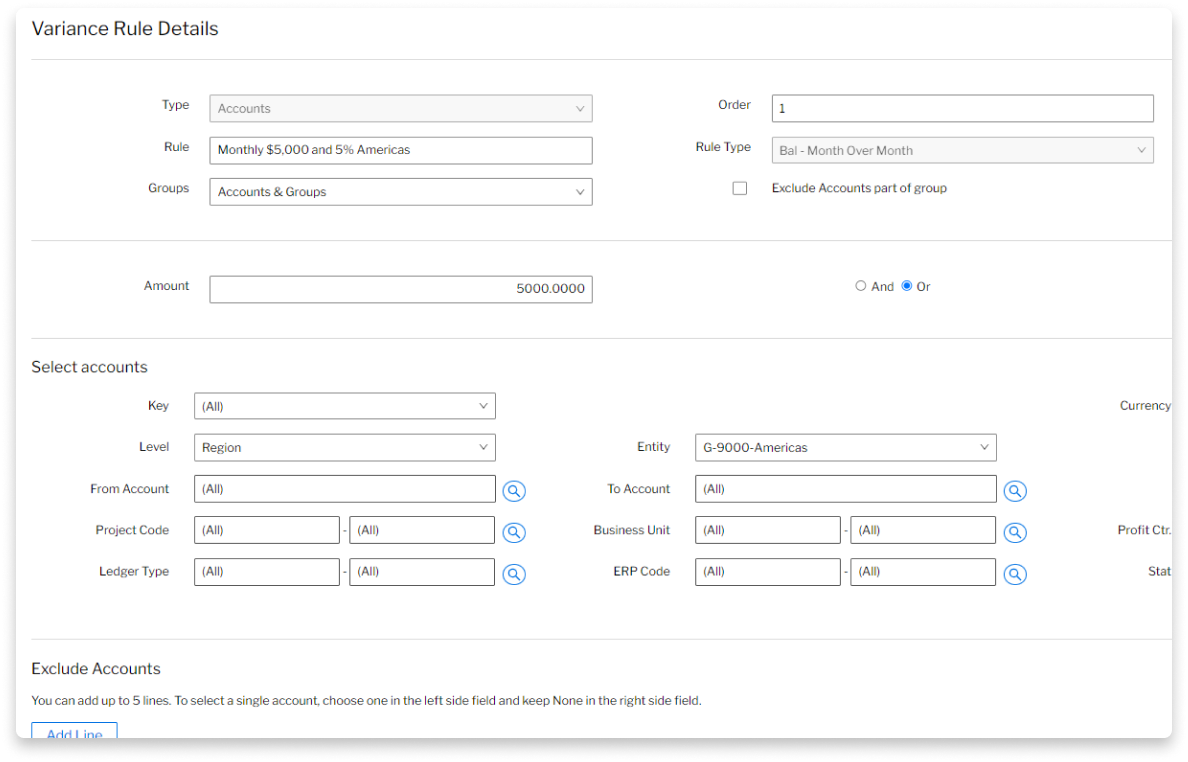
Task: Open the Level dropdown showing Region
Action: [x=345, y=448]
